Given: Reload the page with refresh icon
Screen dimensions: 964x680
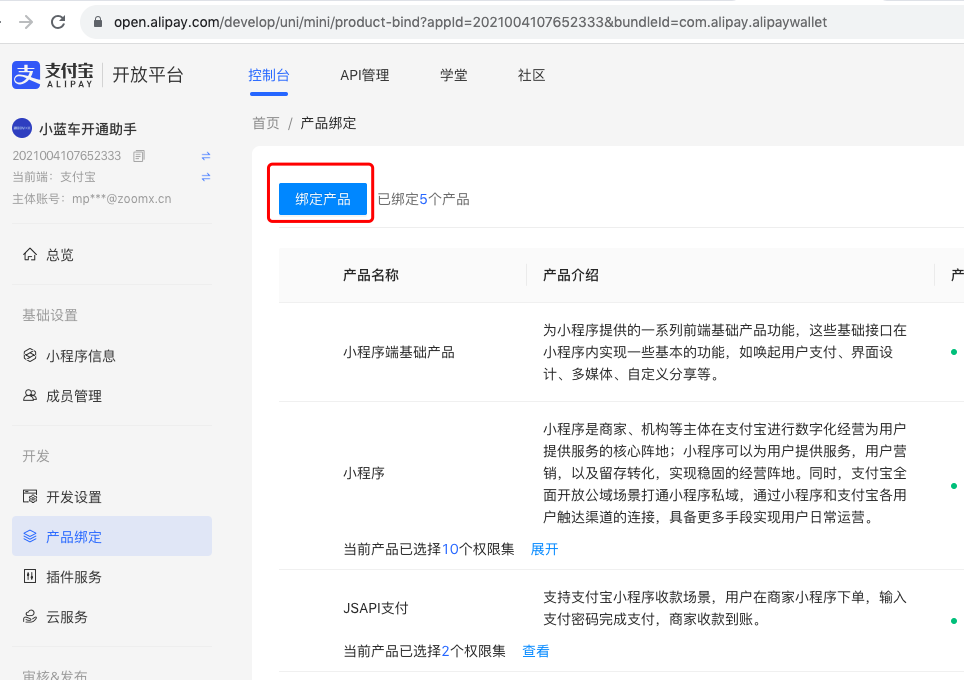Looking at the screenshot, I should pyautogui.click(x=58, y=22).
